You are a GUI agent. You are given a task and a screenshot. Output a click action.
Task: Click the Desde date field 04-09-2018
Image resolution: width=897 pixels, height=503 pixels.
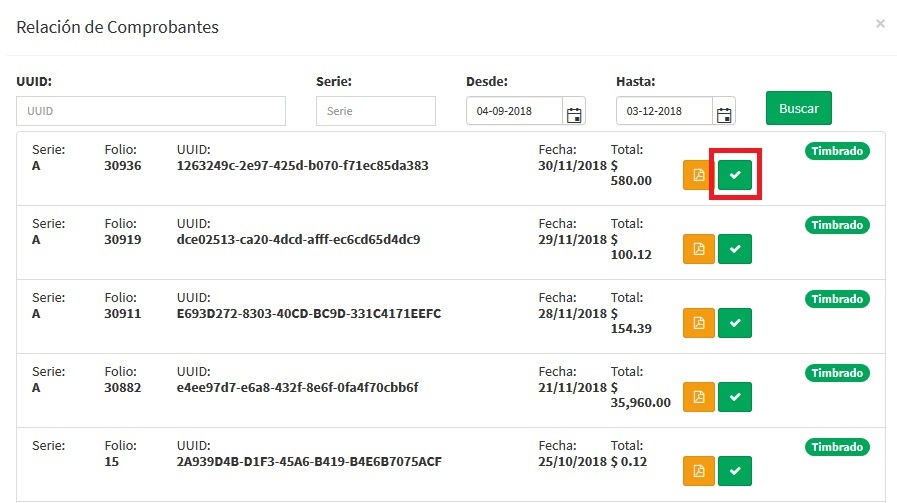(x=515, y=111)
